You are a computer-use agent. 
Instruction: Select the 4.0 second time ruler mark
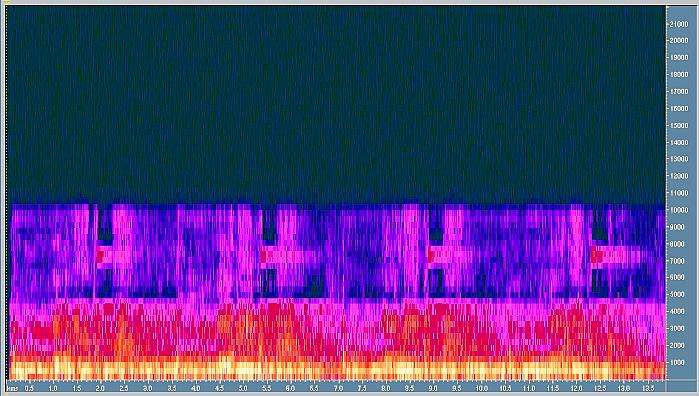pyautogui.click(x=195, y=388)
